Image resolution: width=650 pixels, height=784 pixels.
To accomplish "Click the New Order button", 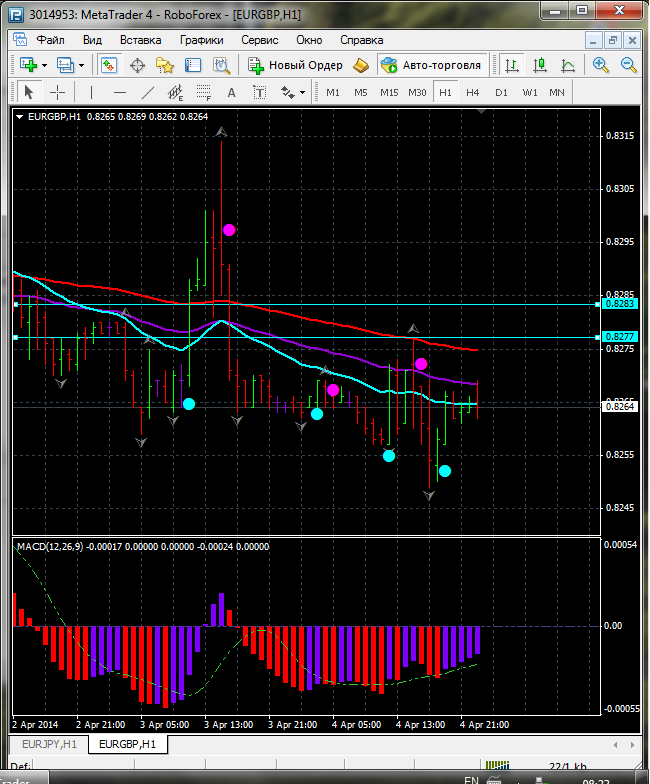I will tap(296, 65).
